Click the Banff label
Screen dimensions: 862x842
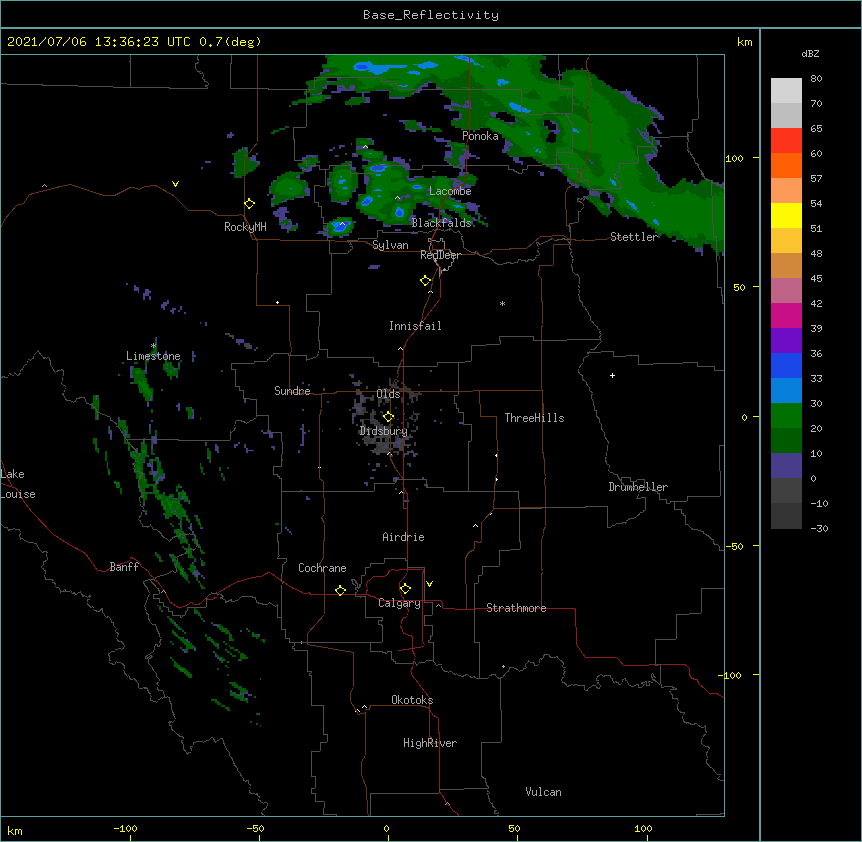click(x=124, y=567)
